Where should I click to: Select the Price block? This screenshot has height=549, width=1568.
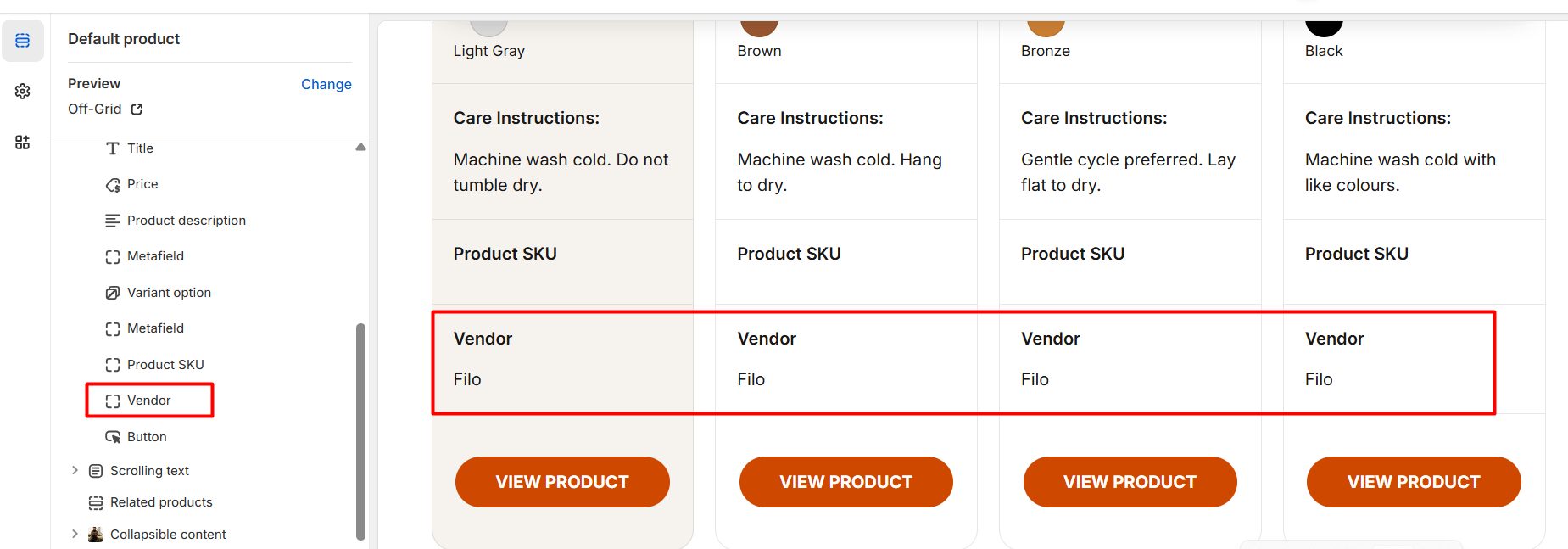pos(142,184)
